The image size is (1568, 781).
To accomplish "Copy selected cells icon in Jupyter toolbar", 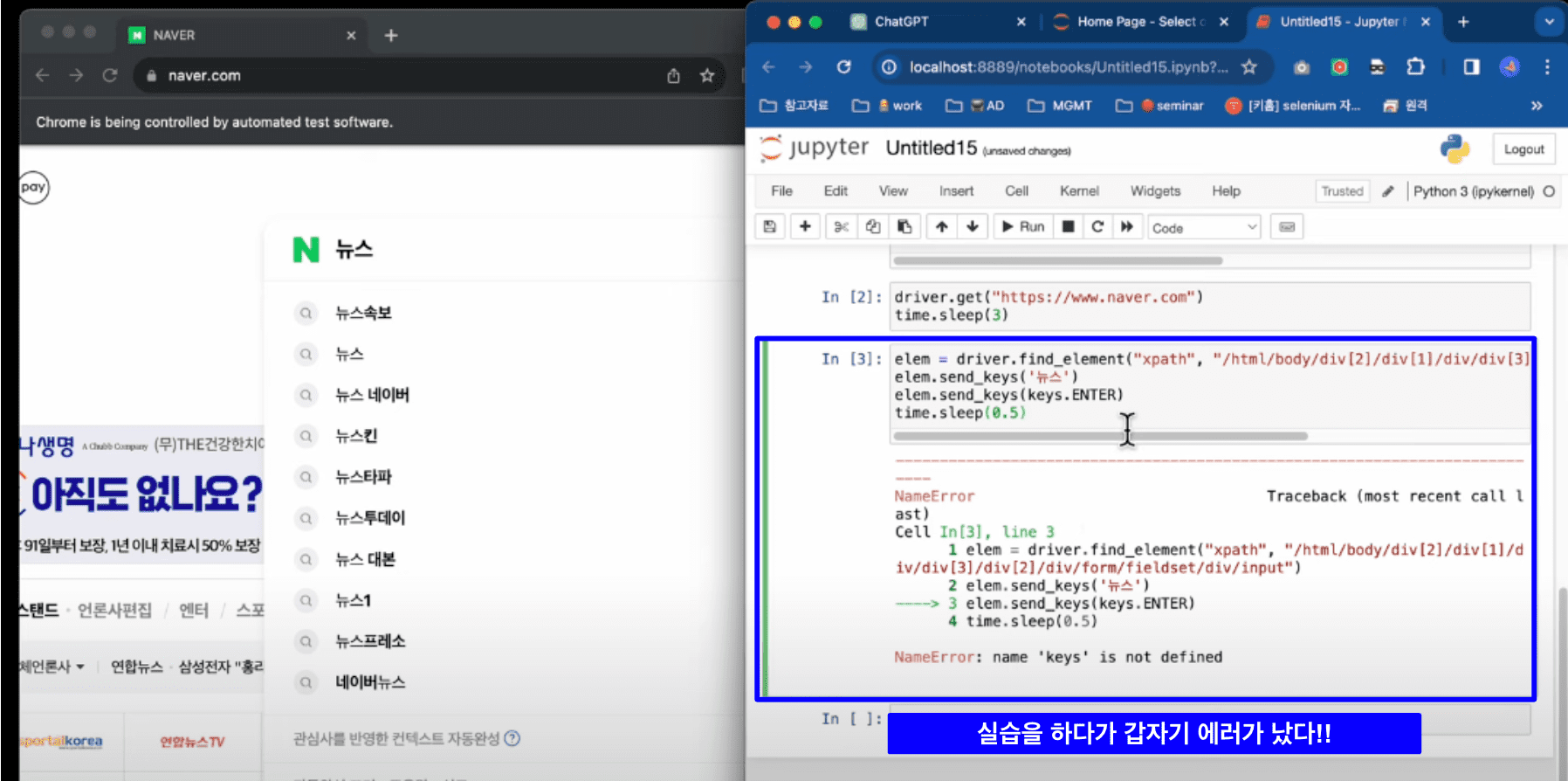I will (873, 227).
